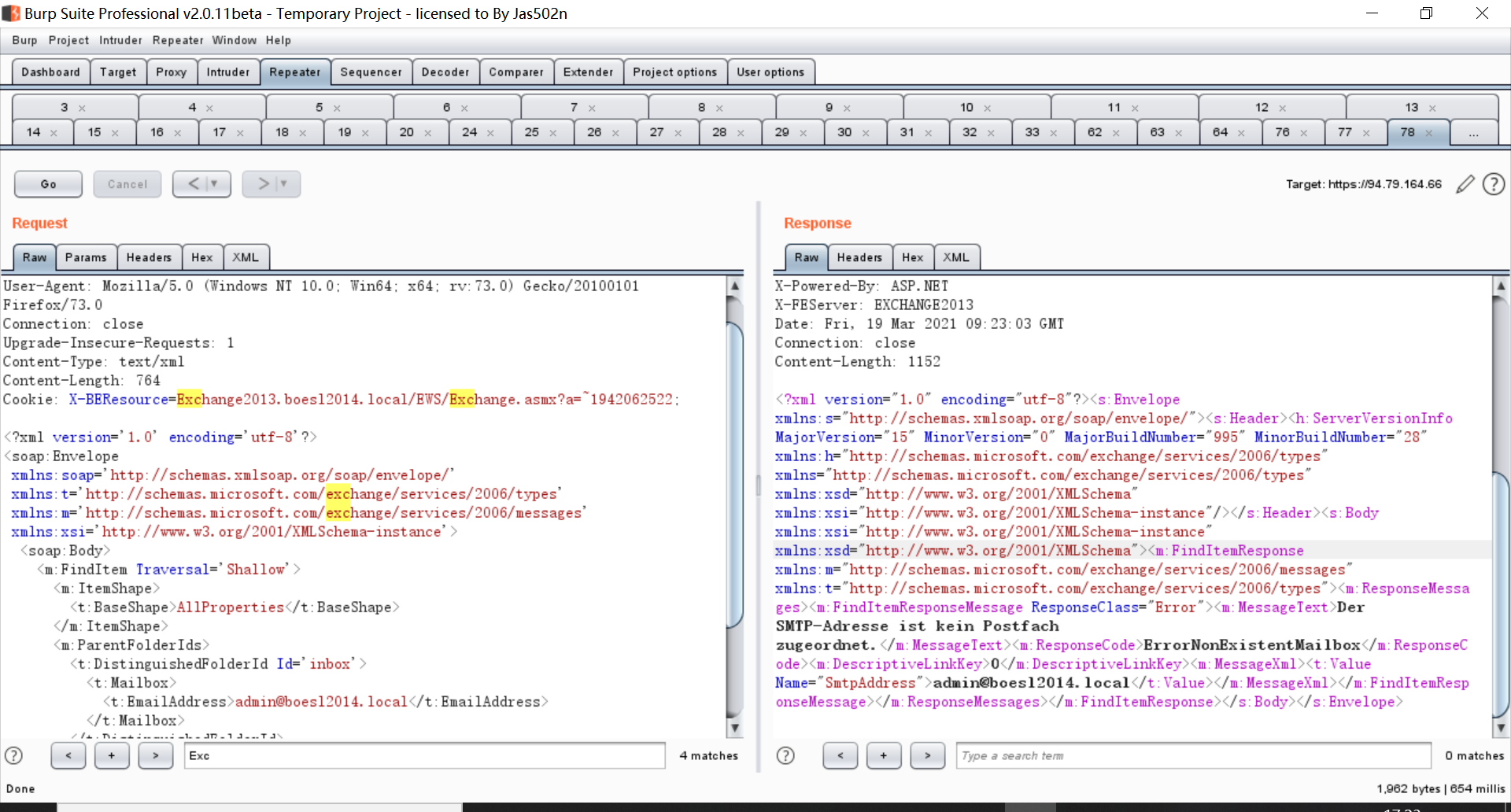Open the Burp menu

(x=24, y=40)
